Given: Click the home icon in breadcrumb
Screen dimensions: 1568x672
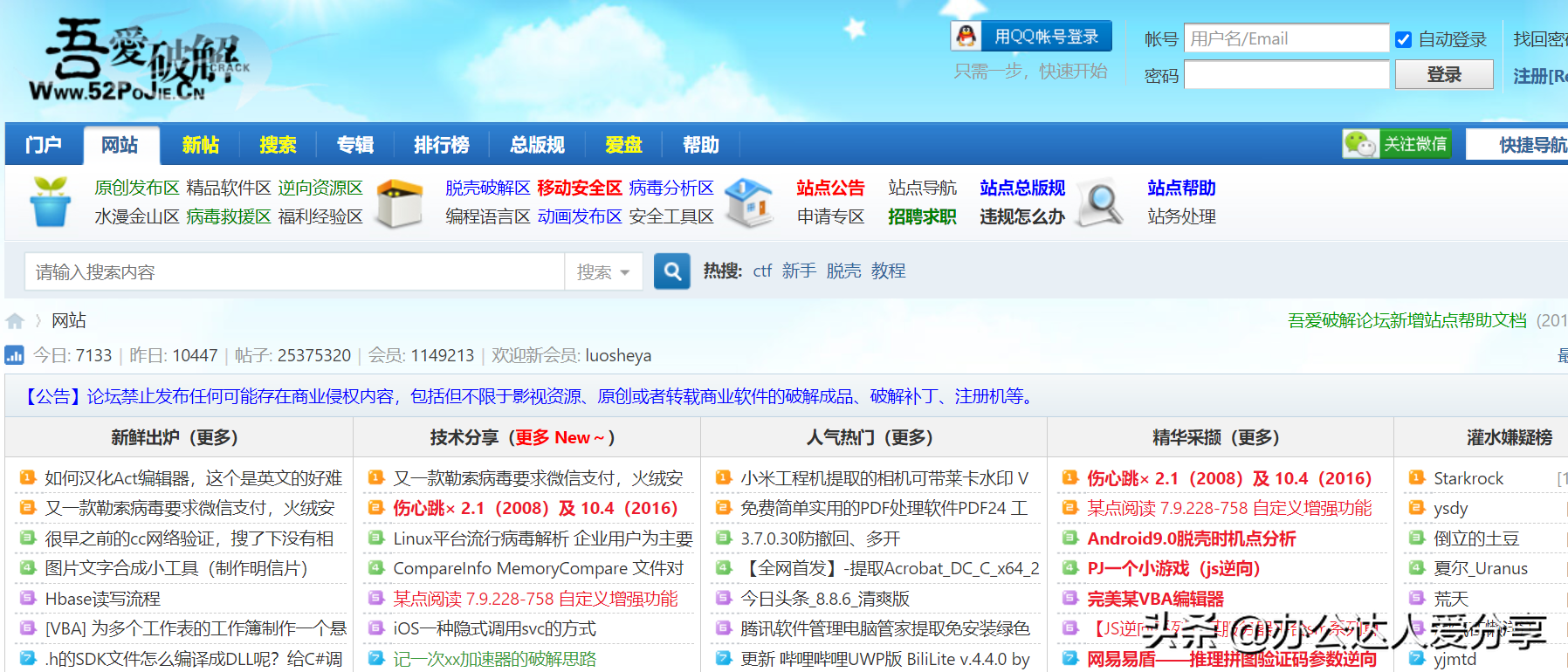Looking at the screenshot, I should coord(15,321).
